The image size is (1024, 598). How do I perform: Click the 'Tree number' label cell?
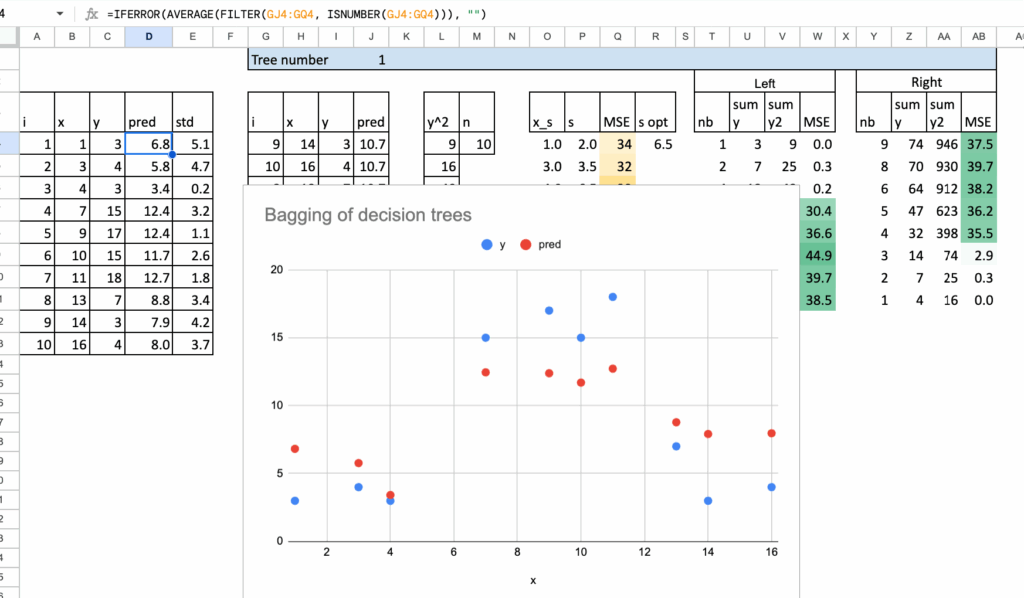pos(290,60)
